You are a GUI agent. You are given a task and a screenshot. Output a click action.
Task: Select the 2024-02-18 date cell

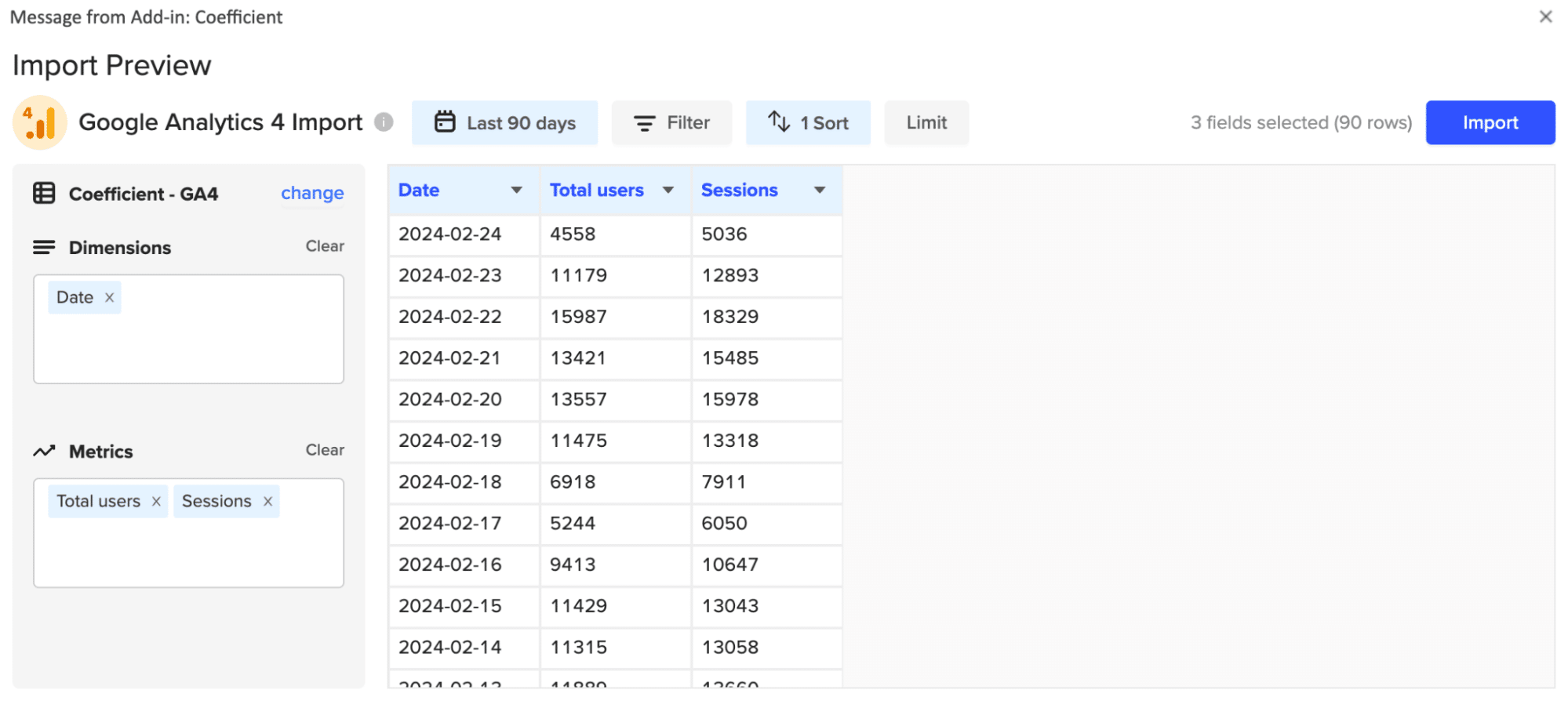pos(464,483)
